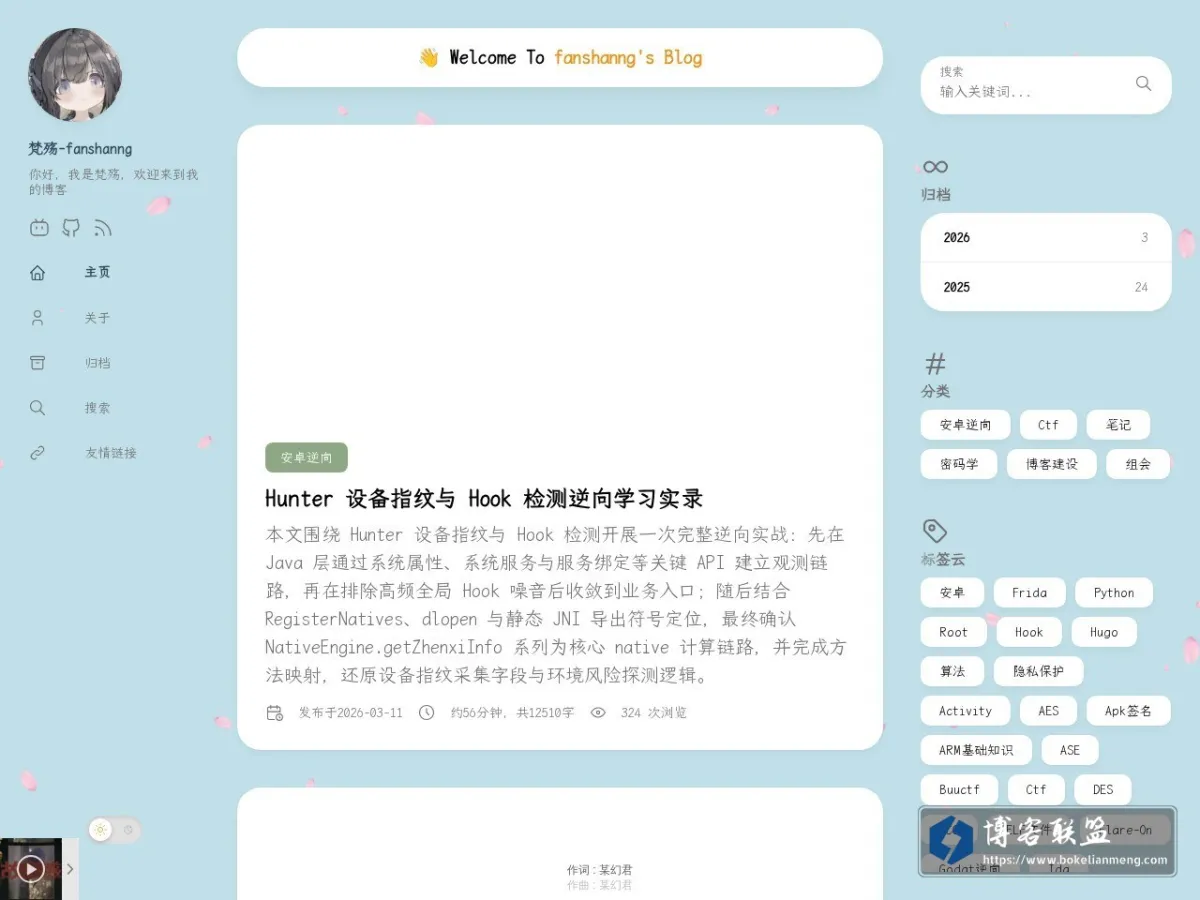The height and width of the screenshot is (900, 1200).
Task: Open the 搜索 sidebar menu item
Action: point(97,408)
